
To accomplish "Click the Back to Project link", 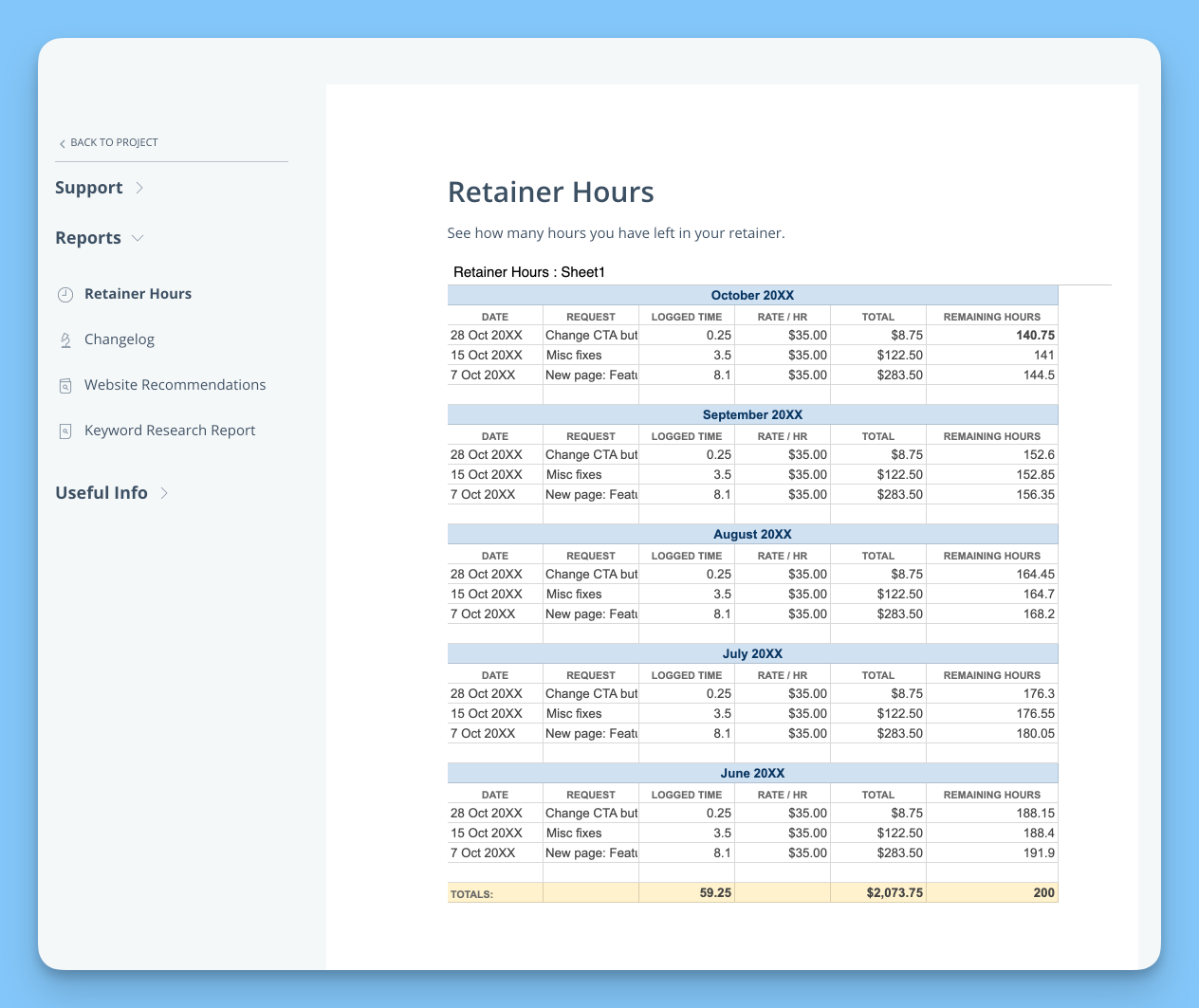I will tap(108, 142).
